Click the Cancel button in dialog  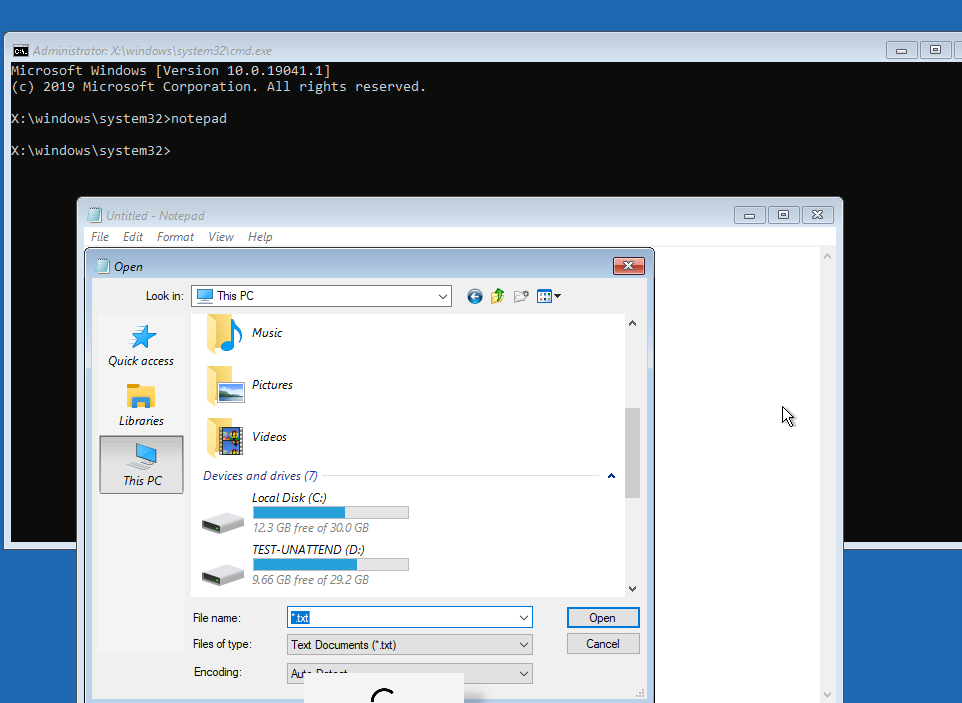603,643
